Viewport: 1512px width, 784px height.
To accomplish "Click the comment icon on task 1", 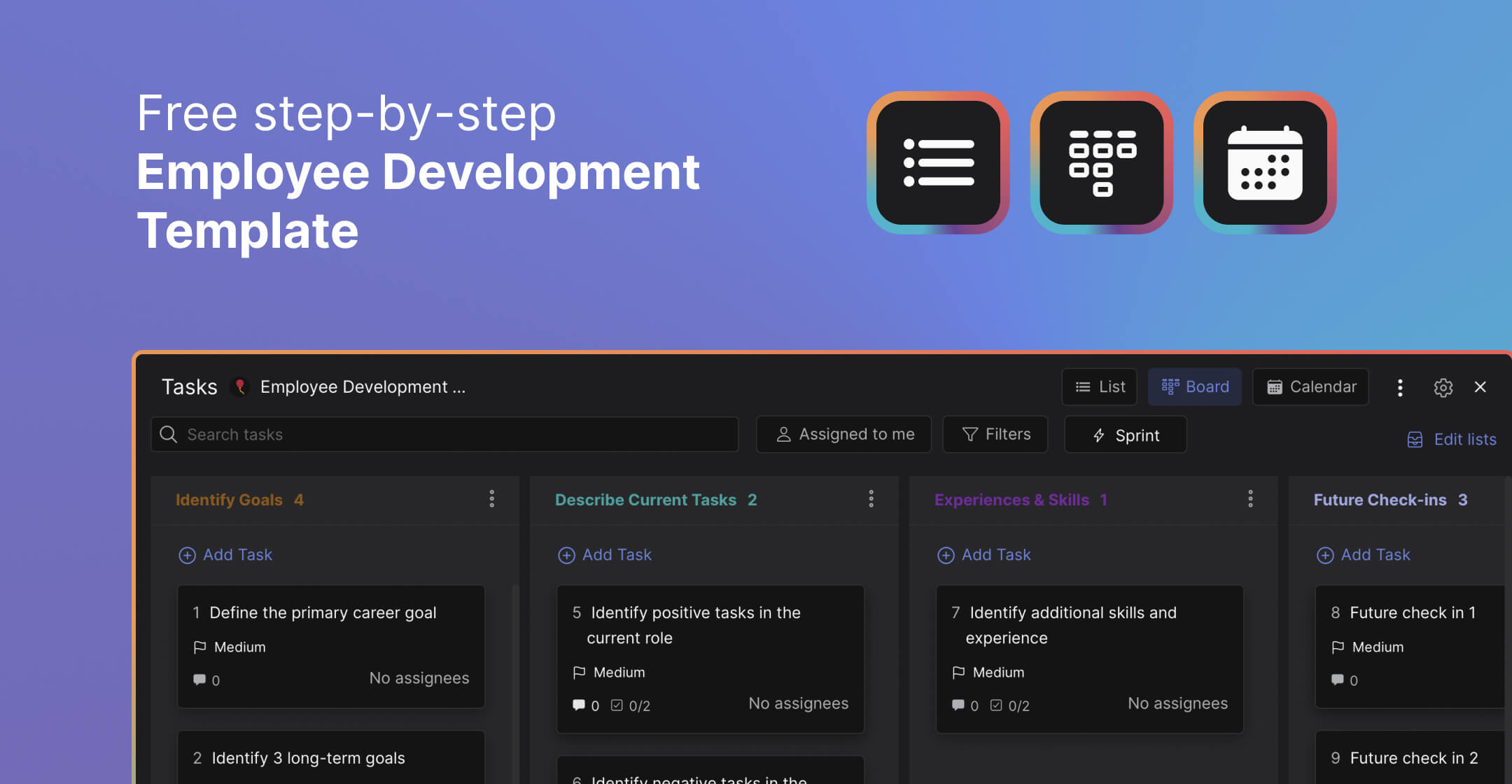I will coord(199,680).
